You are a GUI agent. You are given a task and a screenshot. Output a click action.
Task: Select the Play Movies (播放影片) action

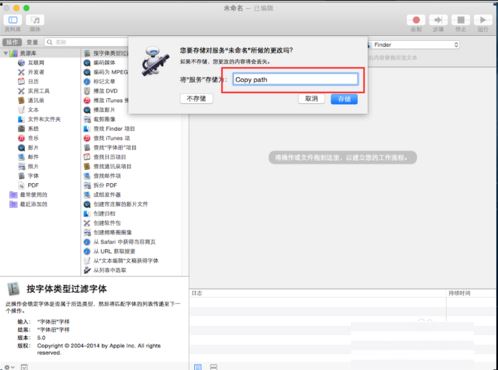tap(104, 110)
